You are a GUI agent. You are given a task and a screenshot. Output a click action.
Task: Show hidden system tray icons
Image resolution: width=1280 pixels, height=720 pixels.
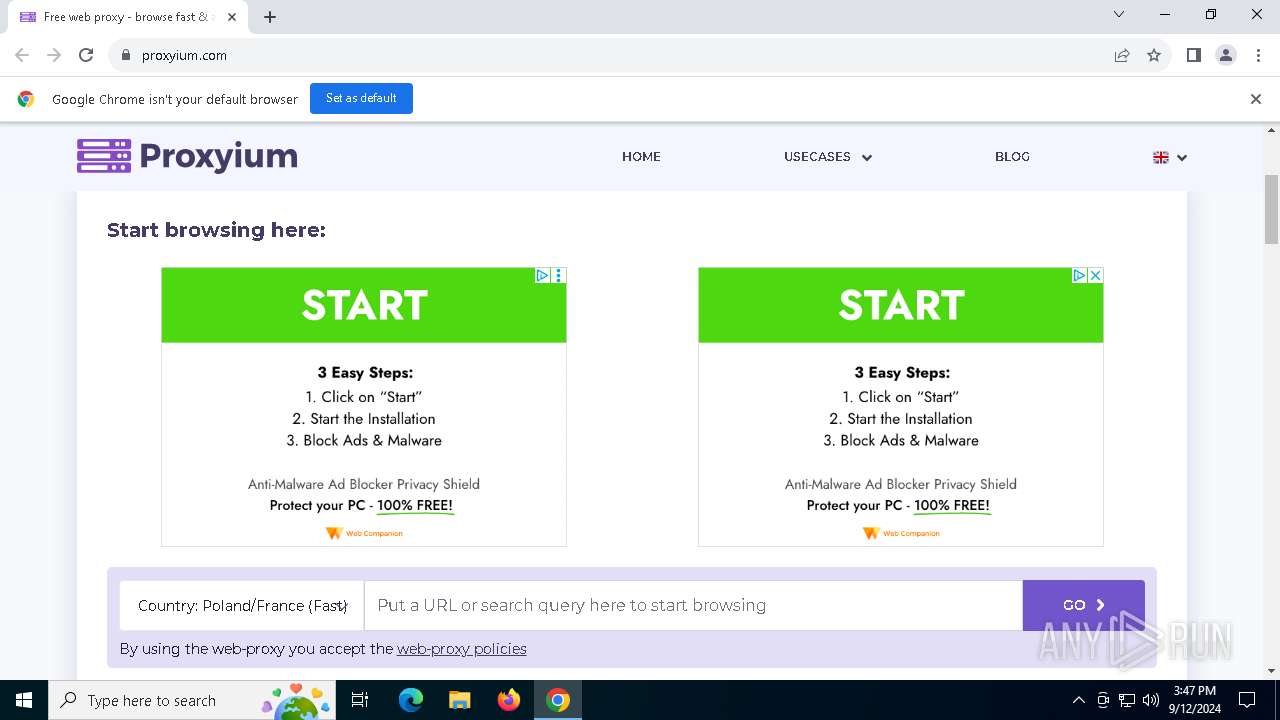1078,700
